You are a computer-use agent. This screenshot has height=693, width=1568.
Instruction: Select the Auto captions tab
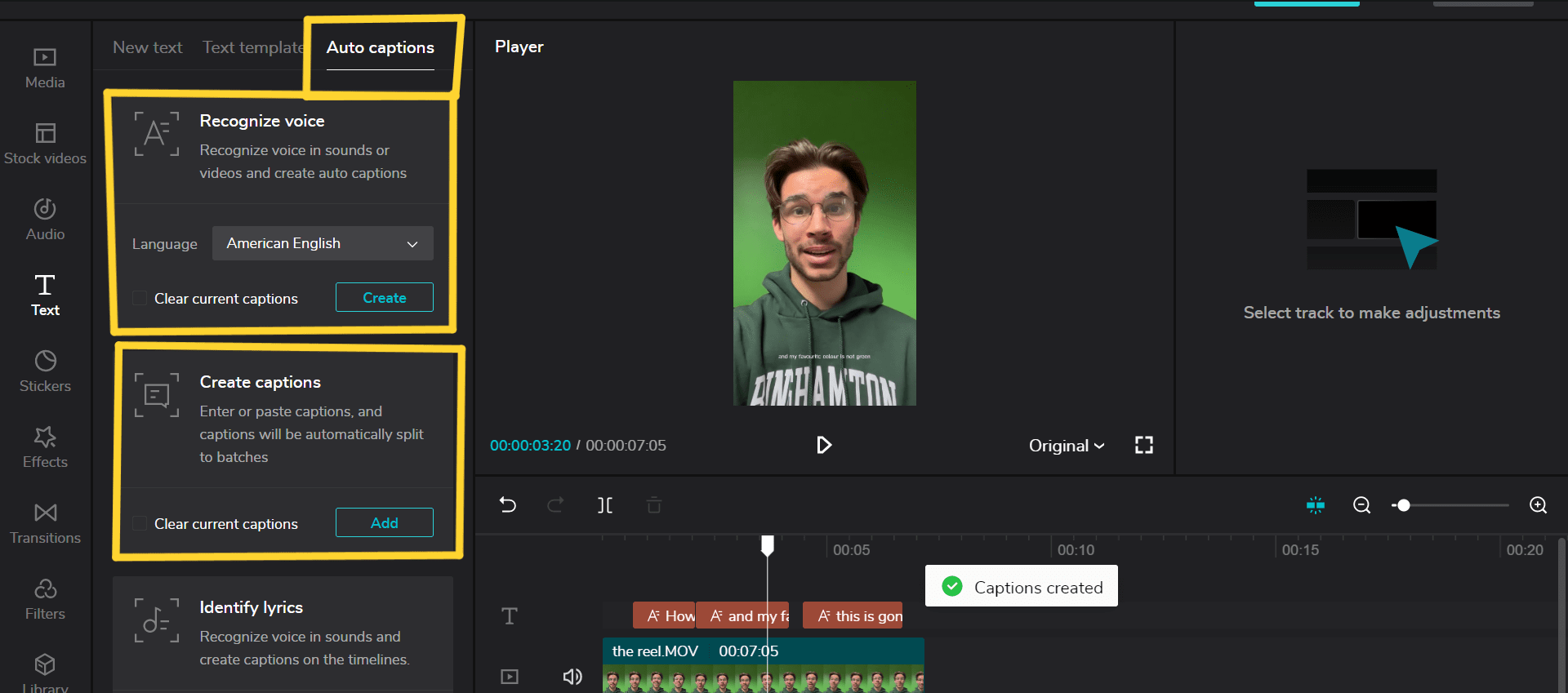click(x=380, y=47)
